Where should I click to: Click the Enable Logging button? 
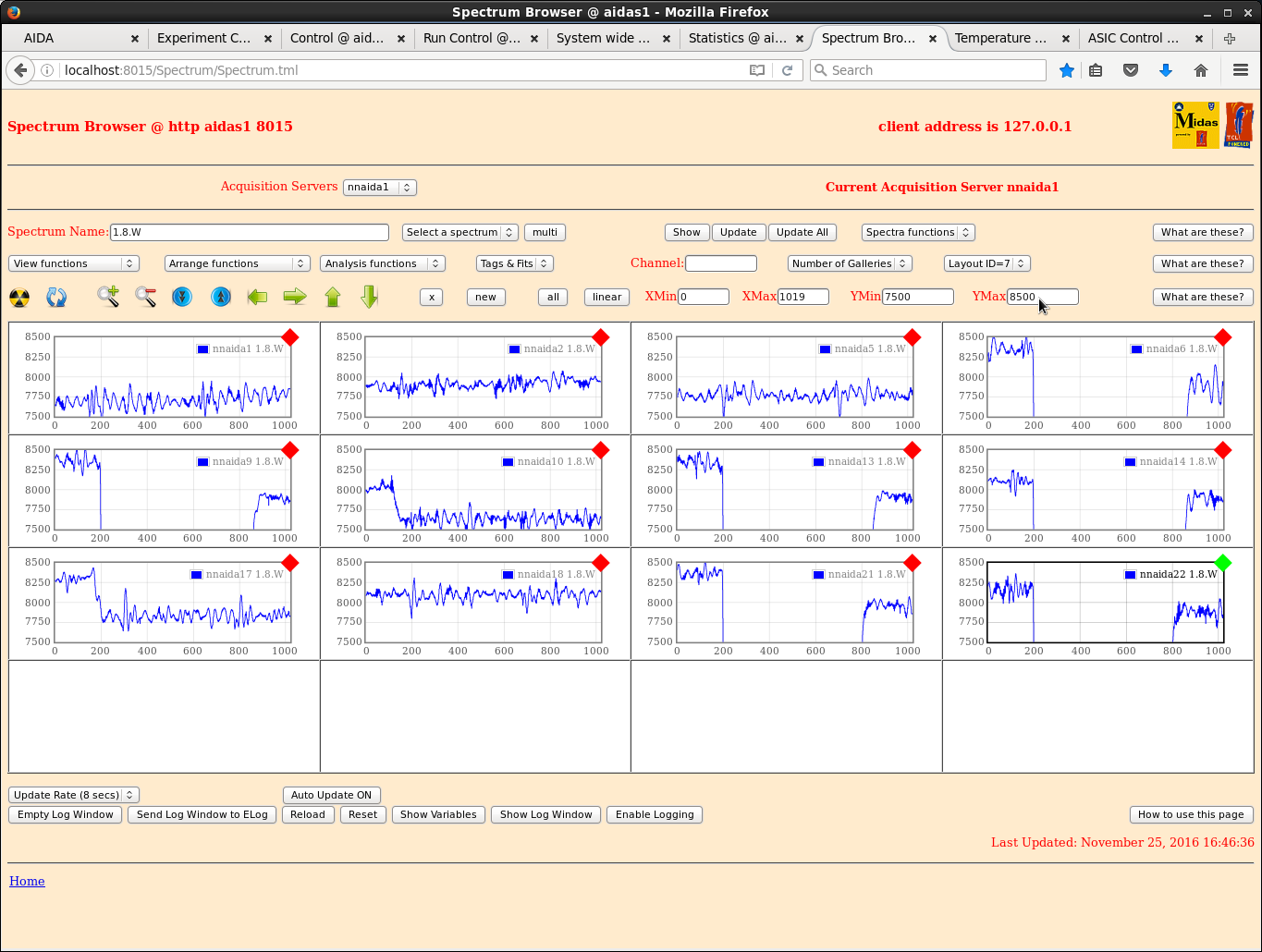coord(655,814)
